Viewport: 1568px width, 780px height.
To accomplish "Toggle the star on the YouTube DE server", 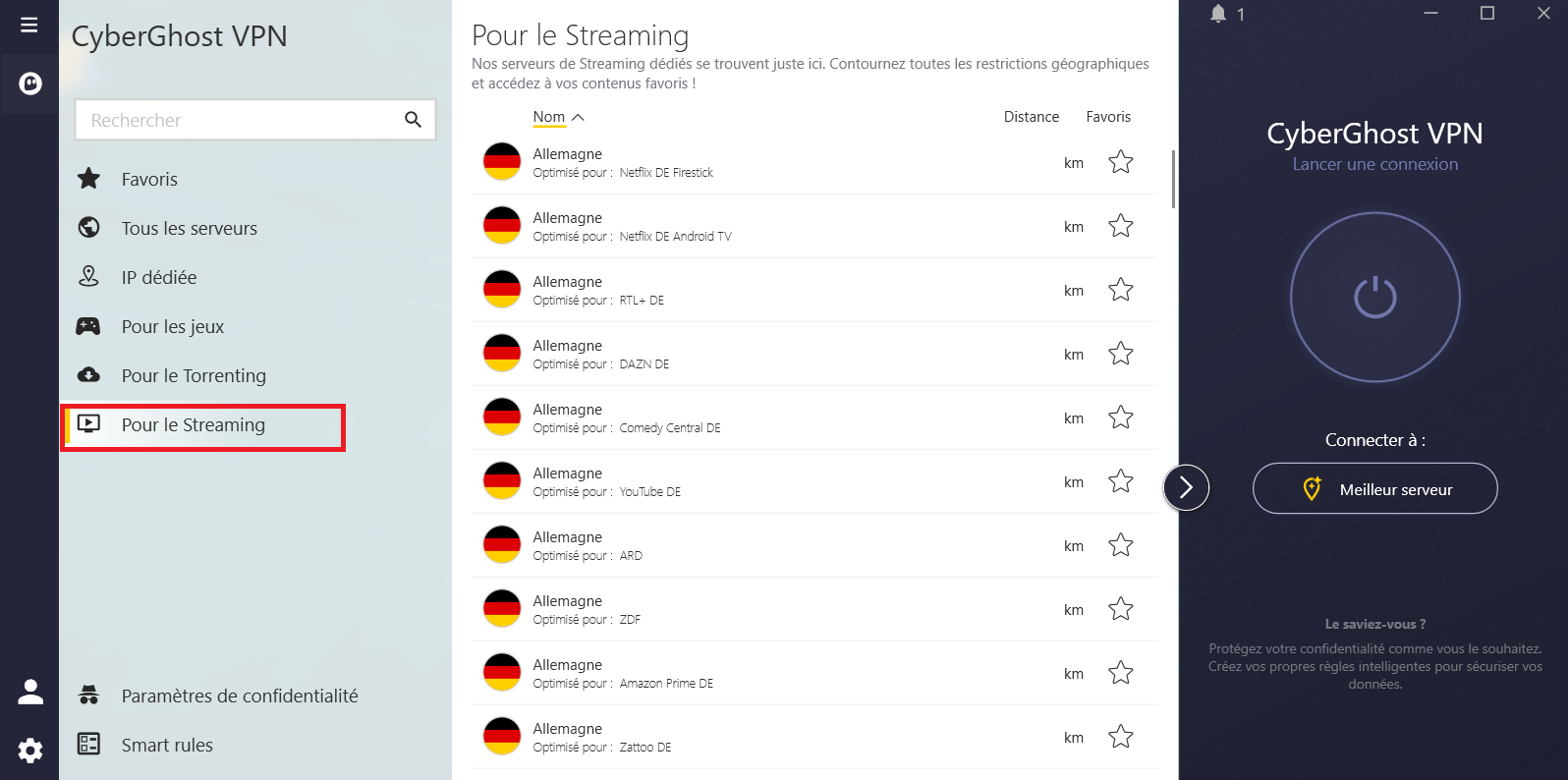I will pos(1120,481).
